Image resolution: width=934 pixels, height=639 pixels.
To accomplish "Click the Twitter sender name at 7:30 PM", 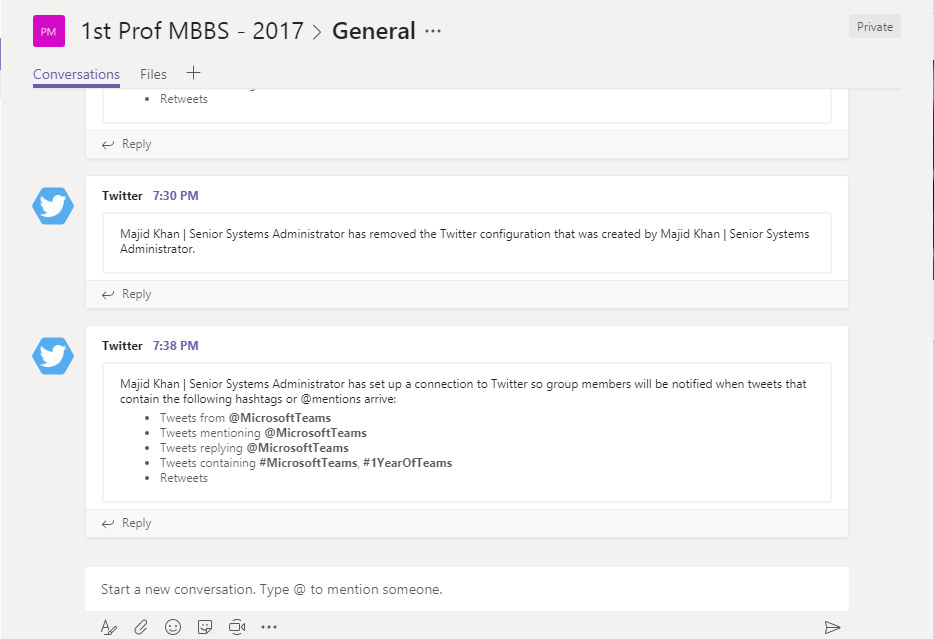I will (x=122, y=195).
